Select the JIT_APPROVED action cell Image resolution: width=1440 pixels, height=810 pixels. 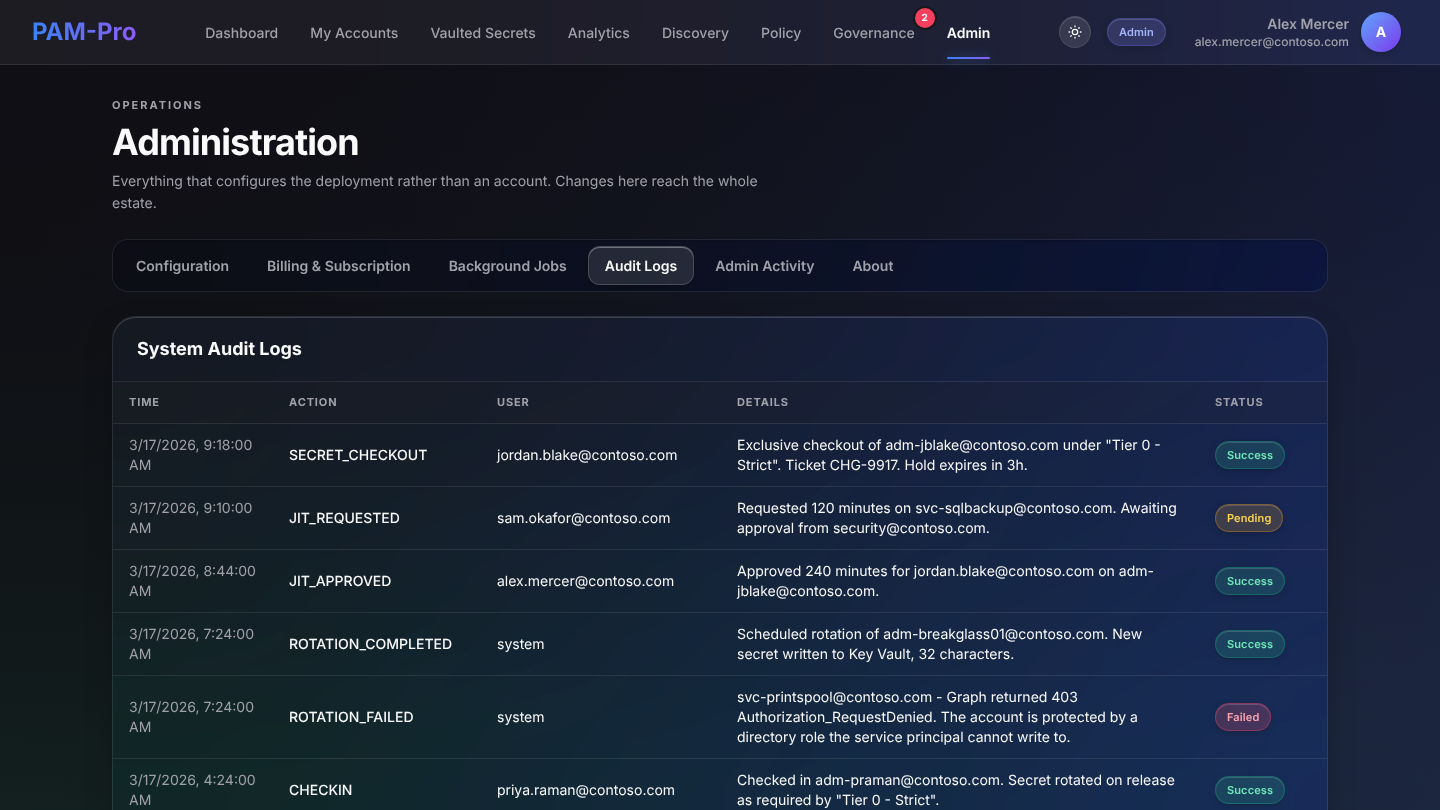tap(340, 581)
